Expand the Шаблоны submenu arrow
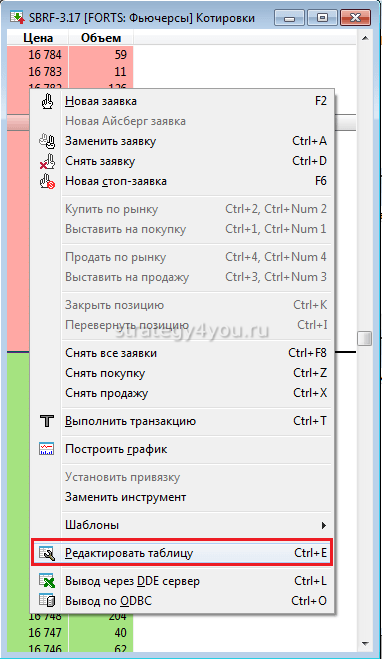The width and height of the screenshot is (382, 659). pyautogui.click(x=324, y=525)
